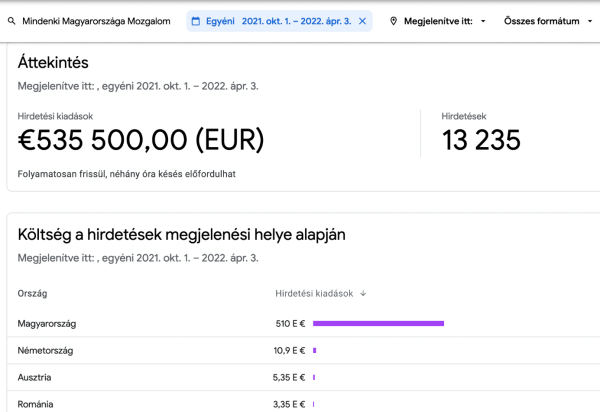Open the 'Egyéni' date range filter
The image size is (600, 412).
[279, 21]
